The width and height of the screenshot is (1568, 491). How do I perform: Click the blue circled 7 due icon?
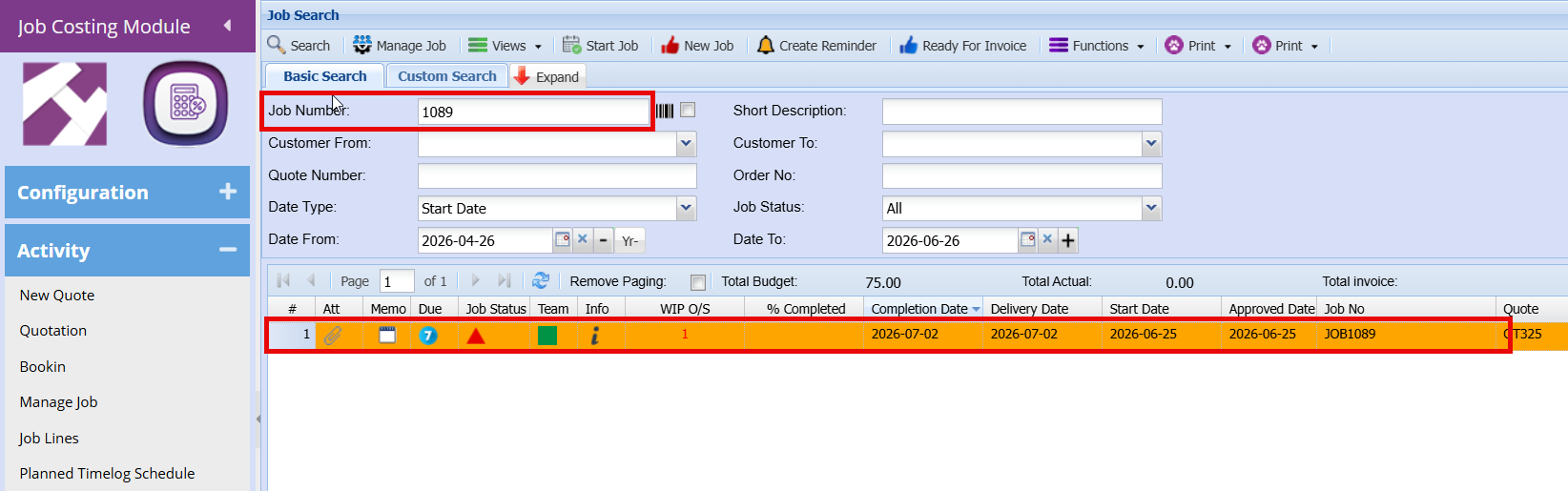point(428,335)
